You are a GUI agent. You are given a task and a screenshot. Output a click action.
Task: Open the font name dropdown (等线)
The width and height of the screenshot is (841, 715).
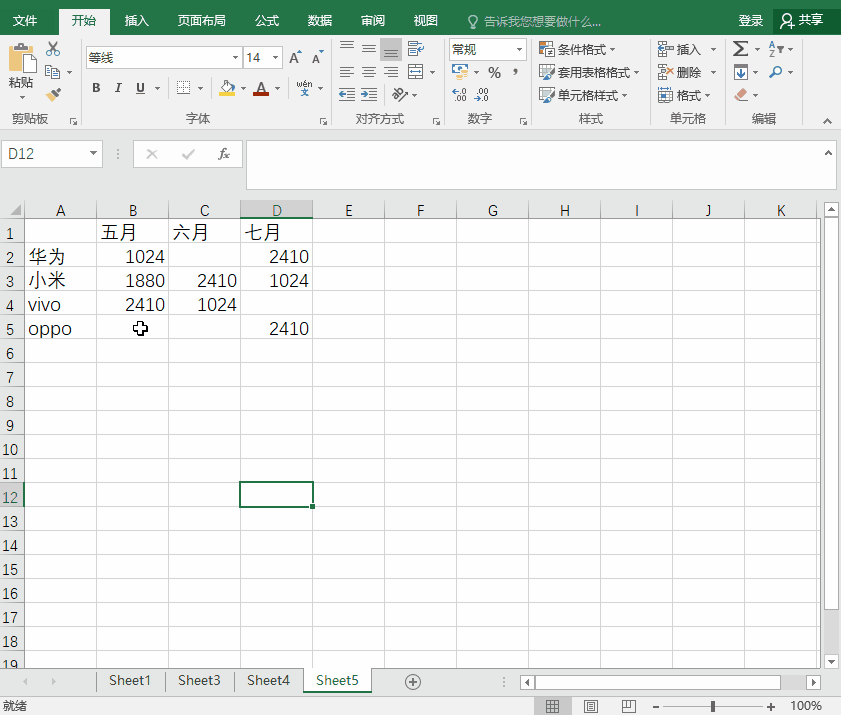(x=235, y=57)
